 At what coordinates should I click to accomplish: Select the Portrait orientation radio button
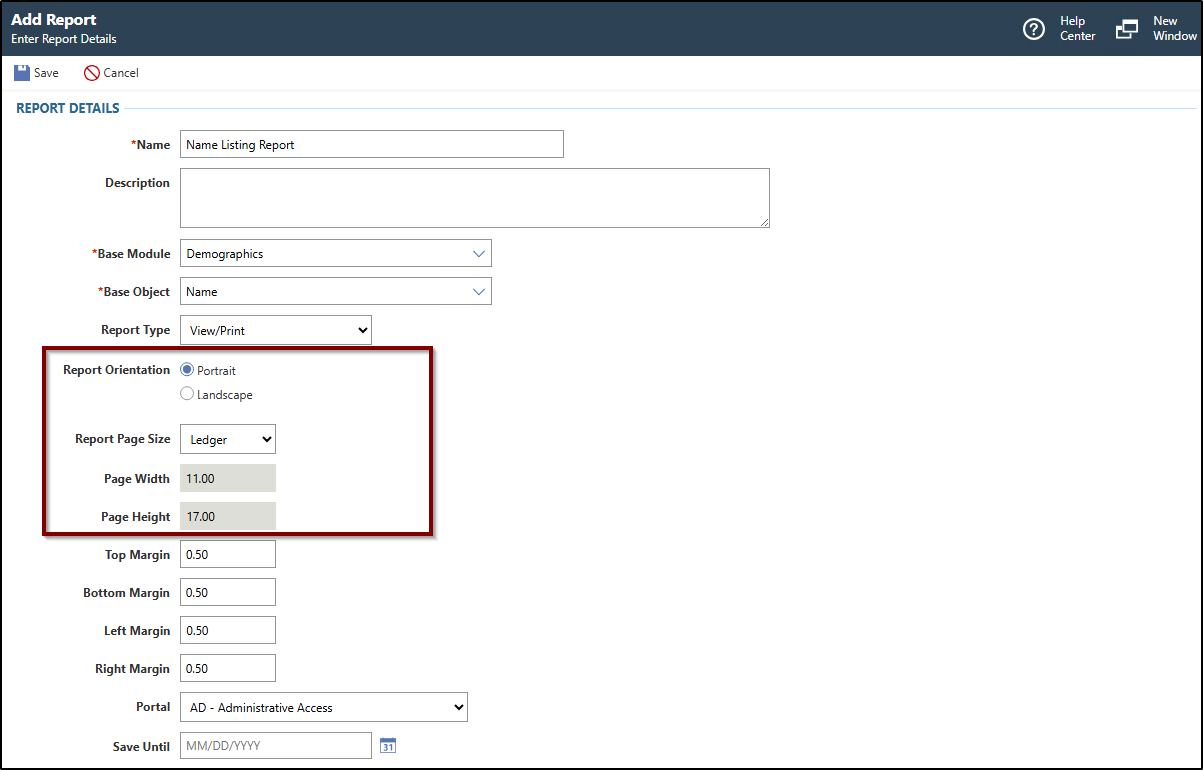click(187, 370)
